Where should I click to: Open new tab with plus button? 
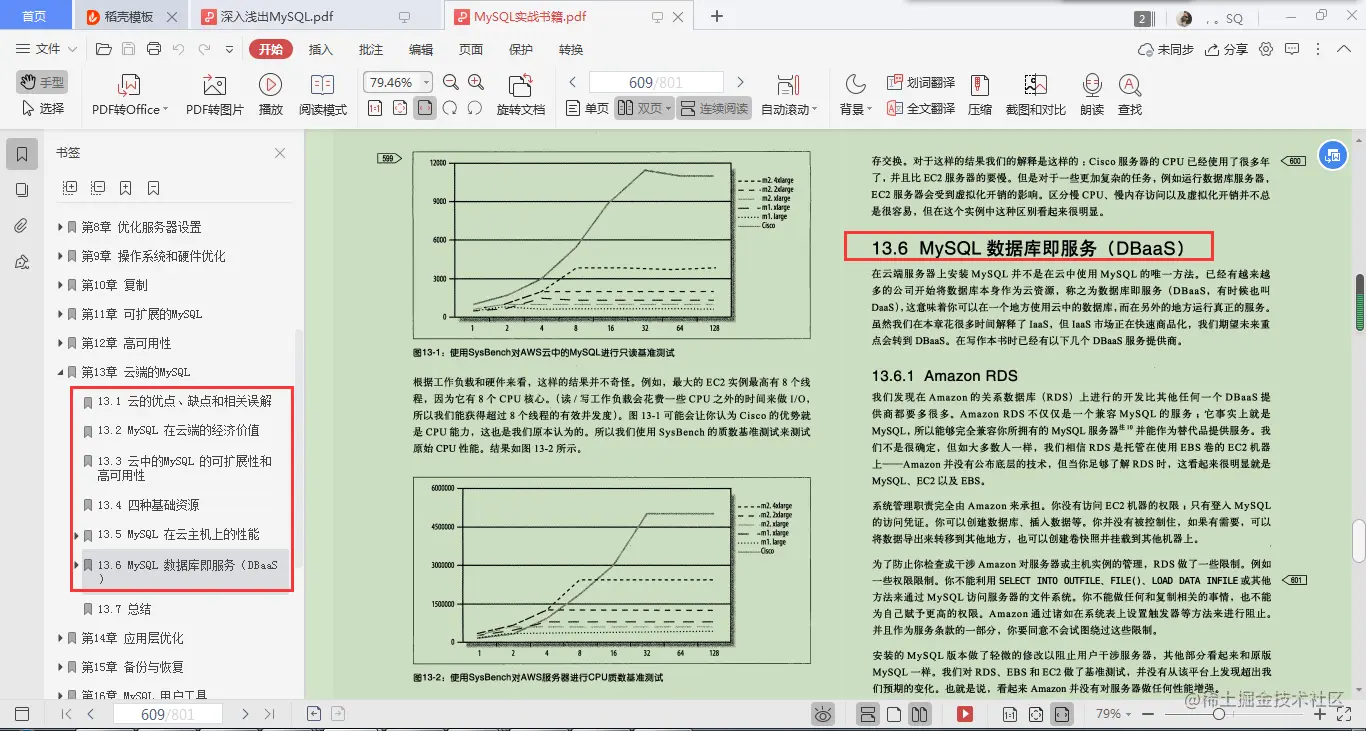(x=717, y=16)
